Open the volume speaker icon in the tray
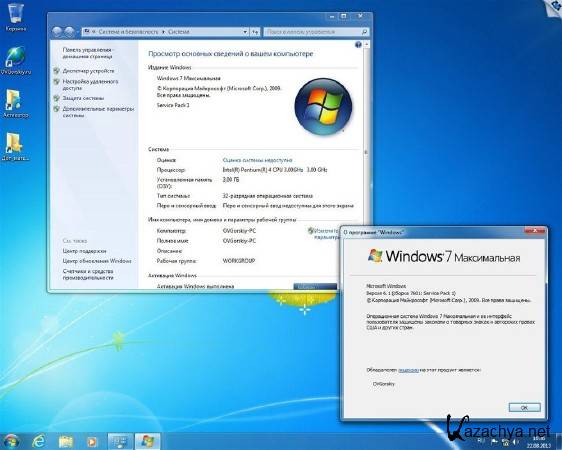This screenshot has width=562, height=450. coord(515,441)
